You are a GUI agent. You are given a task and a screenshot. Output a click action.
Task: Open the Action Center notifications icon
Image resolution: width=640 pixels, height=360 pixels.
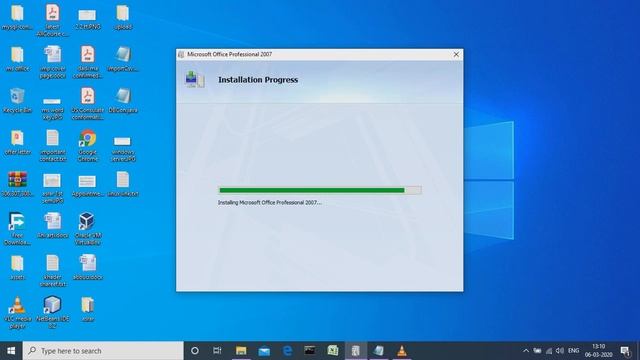pos(625,351)
